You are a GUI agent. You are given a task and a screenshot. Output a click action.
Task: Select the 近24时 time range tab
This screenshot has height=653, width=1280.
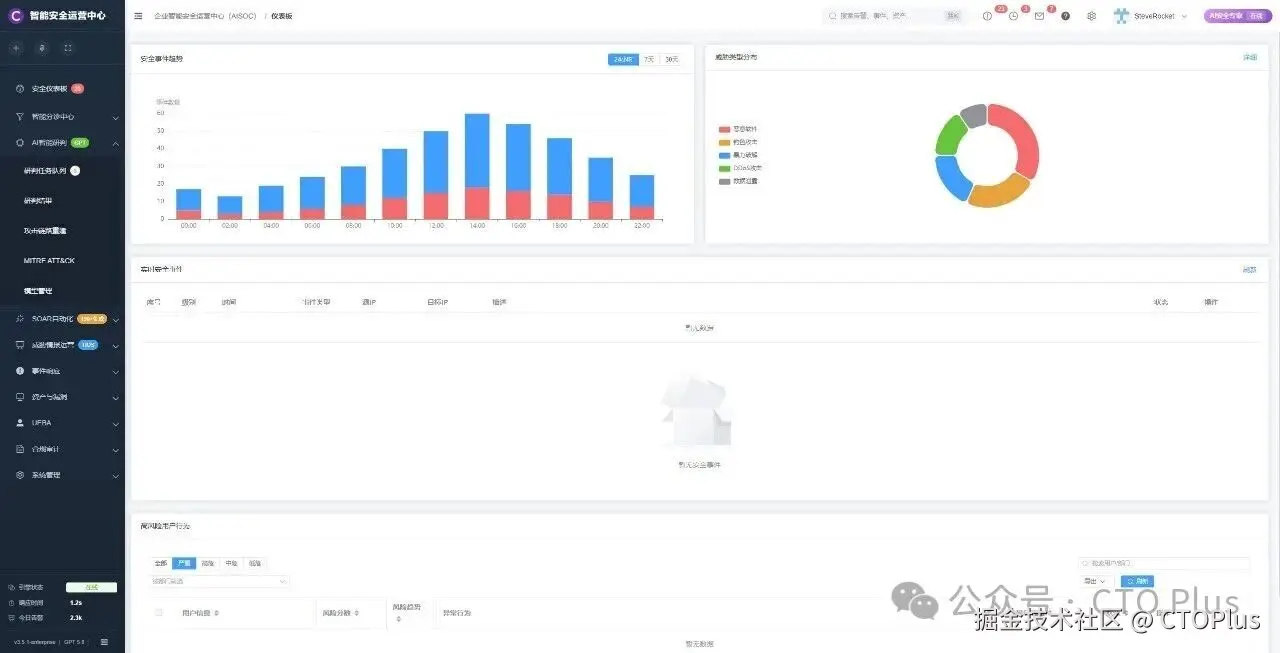tap(623, 59)
